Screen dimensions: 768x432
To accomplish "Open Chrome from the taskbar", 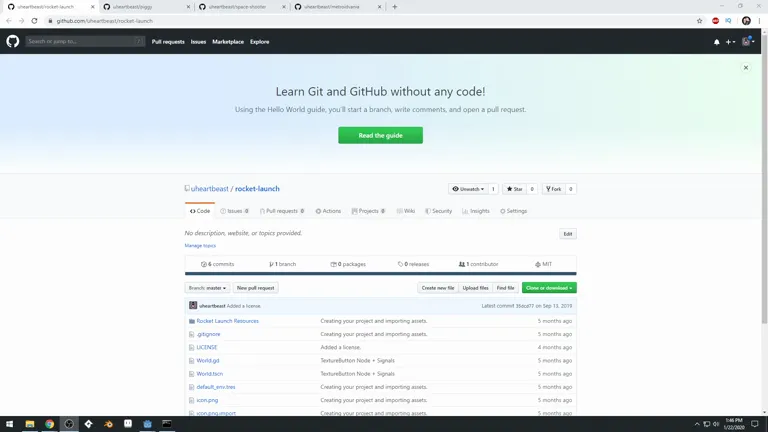I will [x=49, y=424].
